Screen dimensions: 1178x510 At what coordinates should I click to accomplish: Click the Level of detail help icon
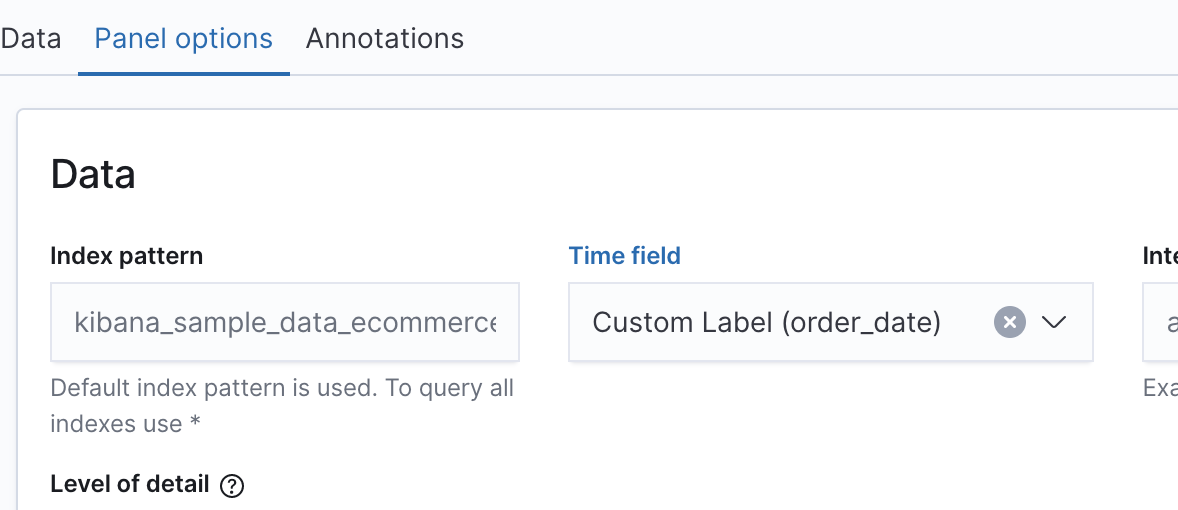point(232,486)
